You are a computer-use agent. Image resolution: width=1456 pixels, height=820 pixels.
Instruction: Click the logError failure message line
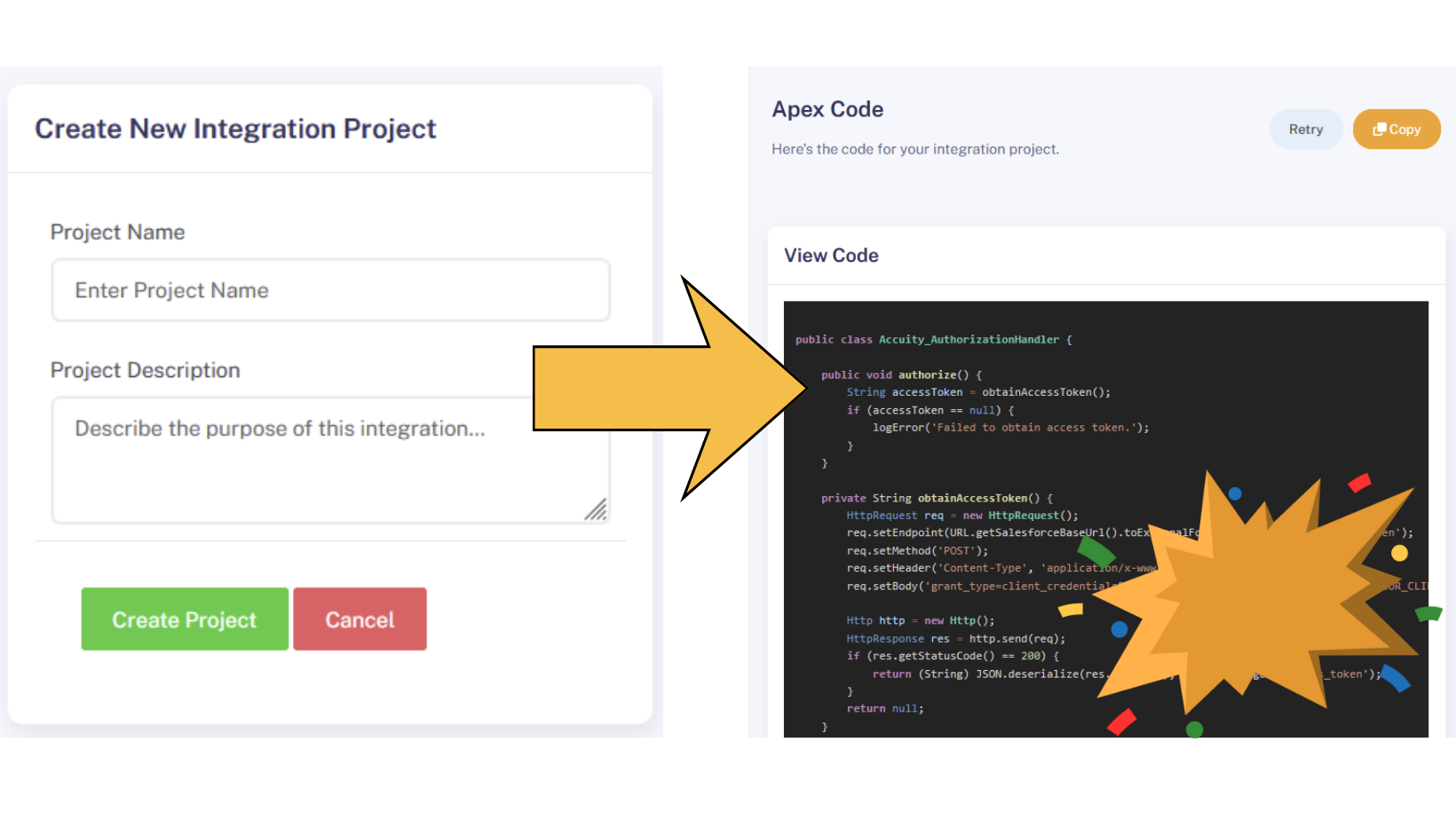[x=1009, y=427]
